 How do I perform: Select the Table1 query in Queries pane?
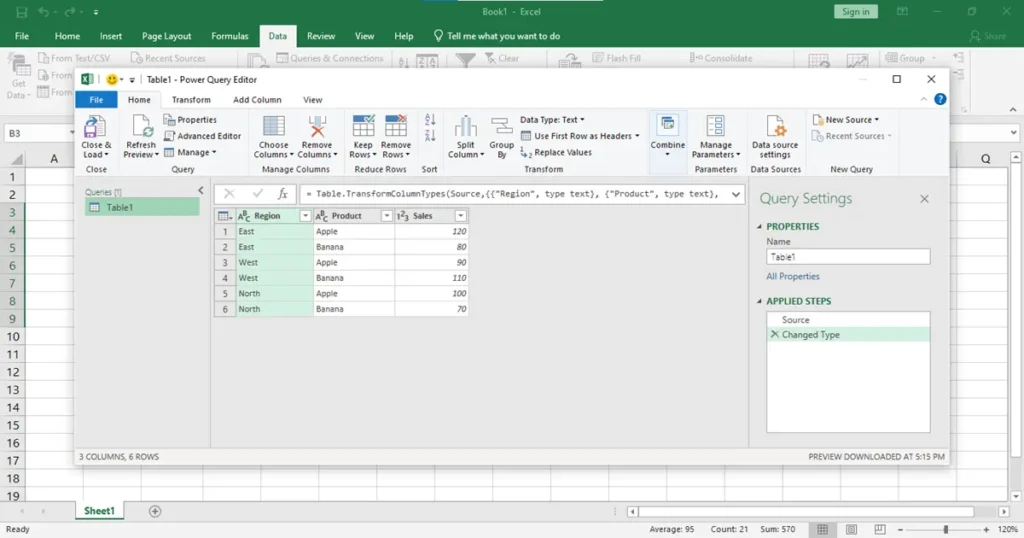click(142, 208)
